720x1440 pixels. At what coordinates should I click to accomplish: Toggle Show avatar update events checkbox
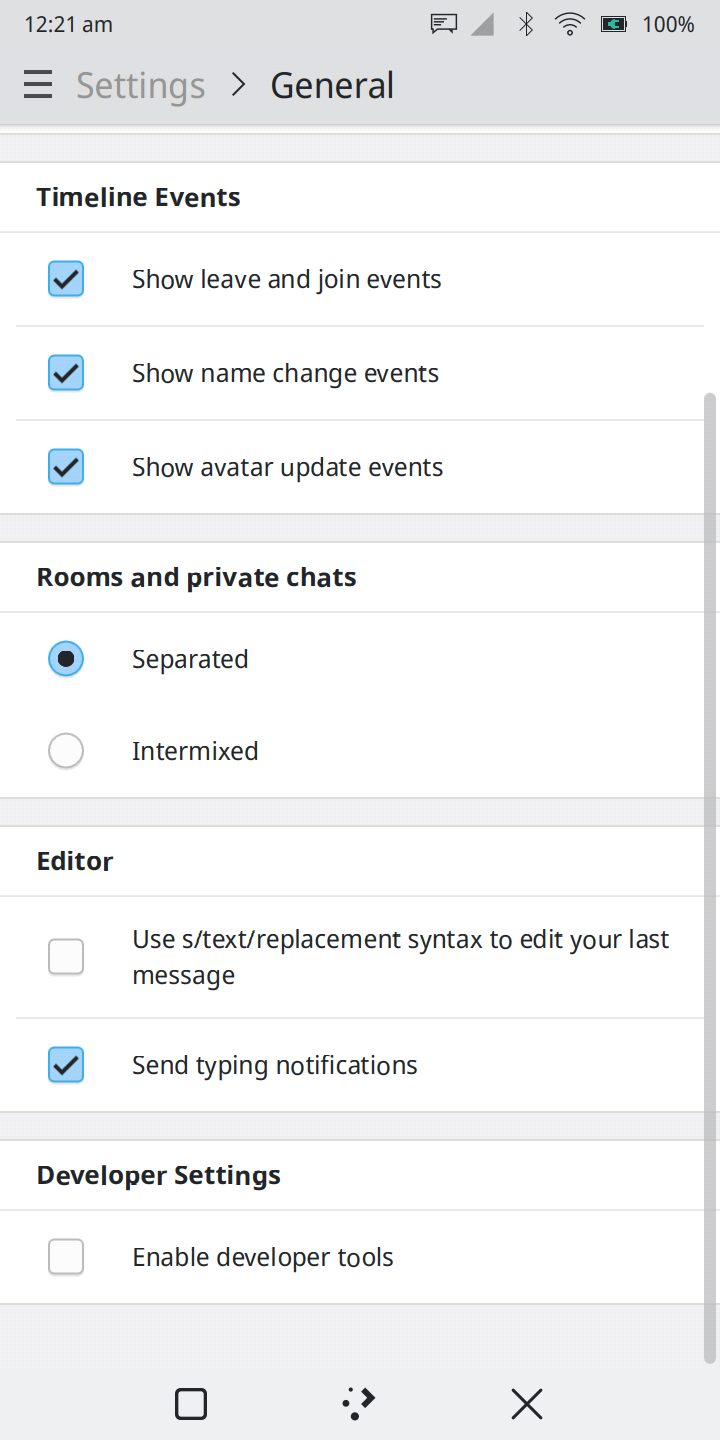(x=66, y=467)
